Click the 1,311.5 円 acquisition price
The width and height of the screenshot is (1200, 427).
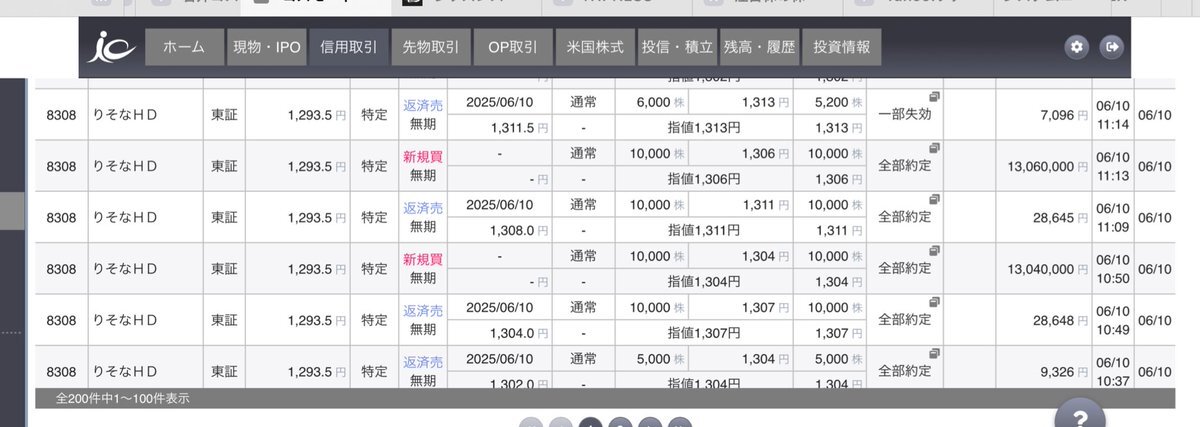(520, 127)
